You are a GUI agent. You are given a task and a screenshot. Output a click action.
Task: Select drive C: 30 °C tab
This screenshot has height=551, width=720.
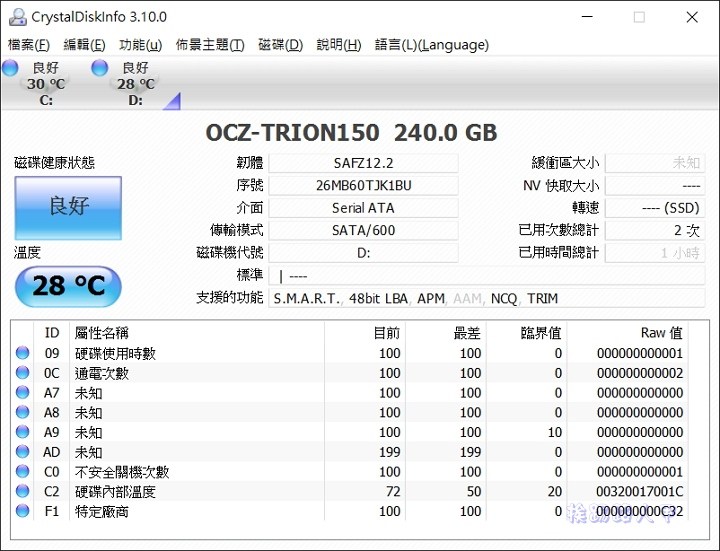click(x=45, y=84)
